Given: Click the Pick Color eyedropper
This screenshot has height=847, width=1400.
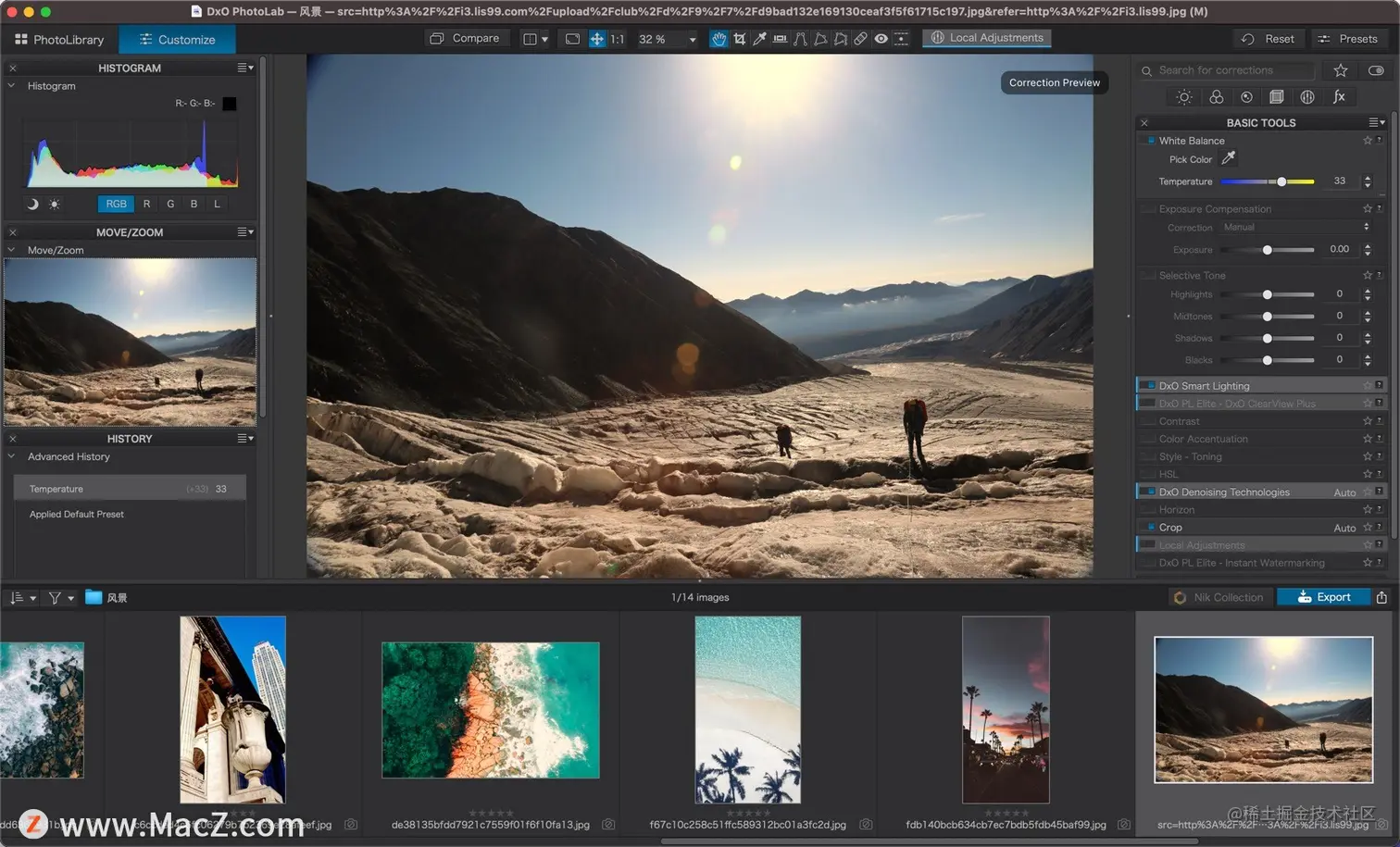Looking at the screenshot, I should pyautogui.click(x=1228, y=158).
